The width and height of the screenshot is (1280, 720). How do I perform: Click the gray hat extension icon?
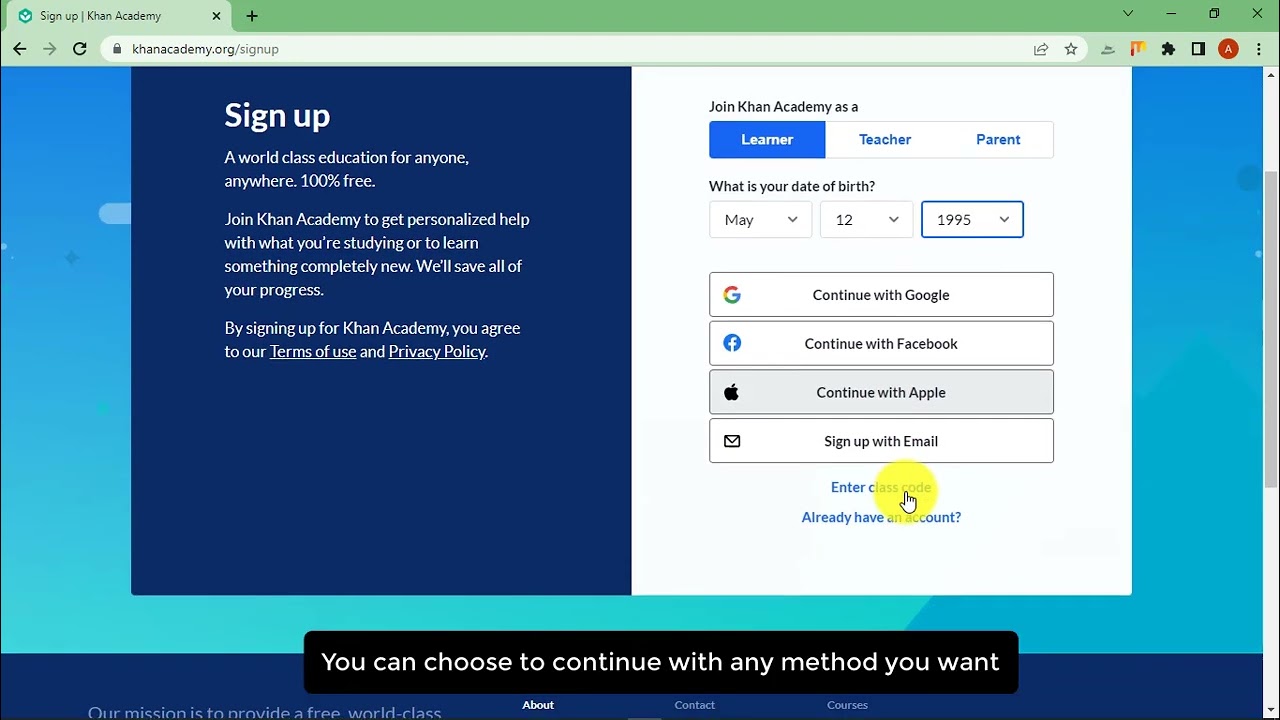click(x=1108, y=49)
